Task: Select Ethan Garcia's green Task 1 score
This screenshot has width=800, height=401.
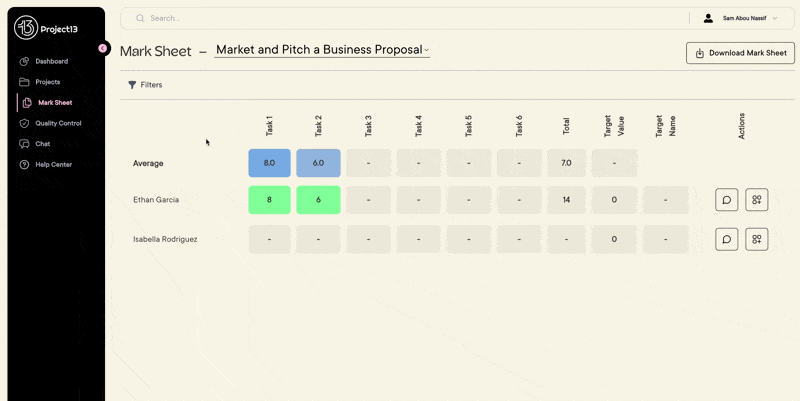Action: [269, 200]
